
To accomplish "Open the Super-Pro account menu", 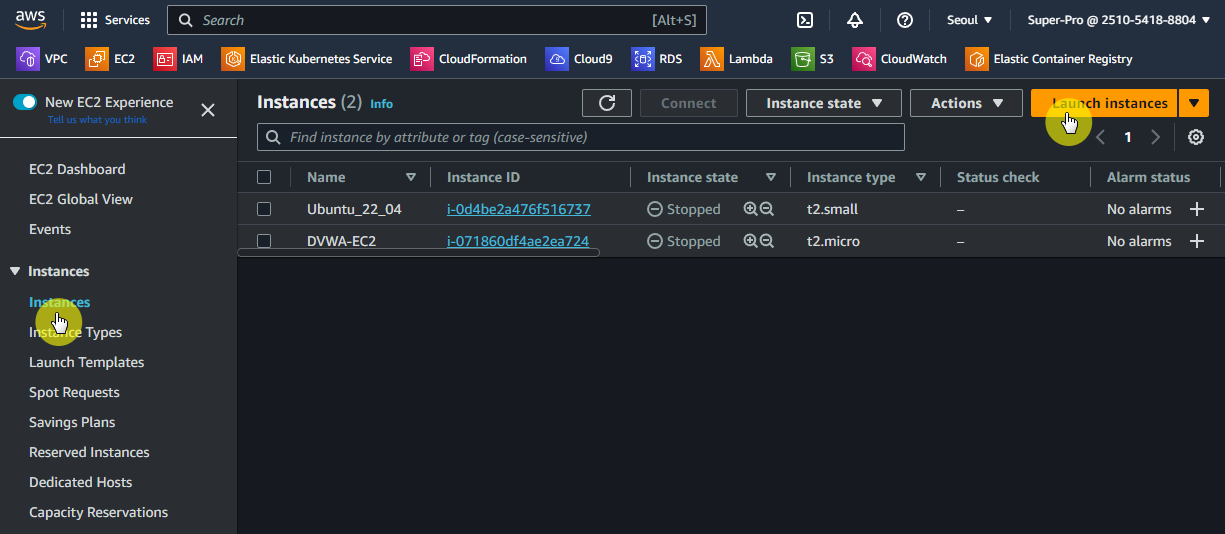I will point(1118,20).
